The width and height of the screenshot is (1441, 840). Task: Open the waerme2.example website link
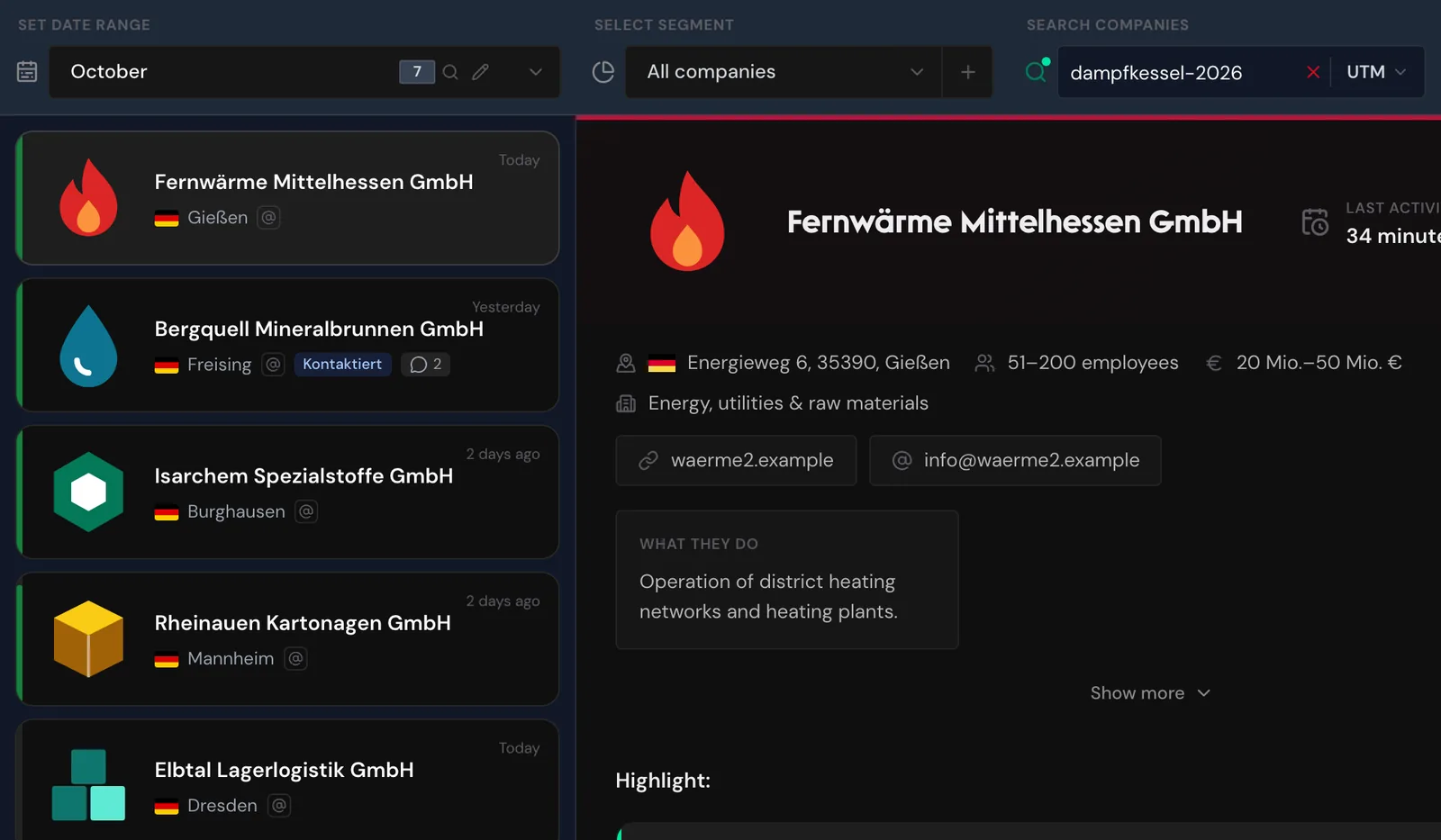click(x=736, y=460)
